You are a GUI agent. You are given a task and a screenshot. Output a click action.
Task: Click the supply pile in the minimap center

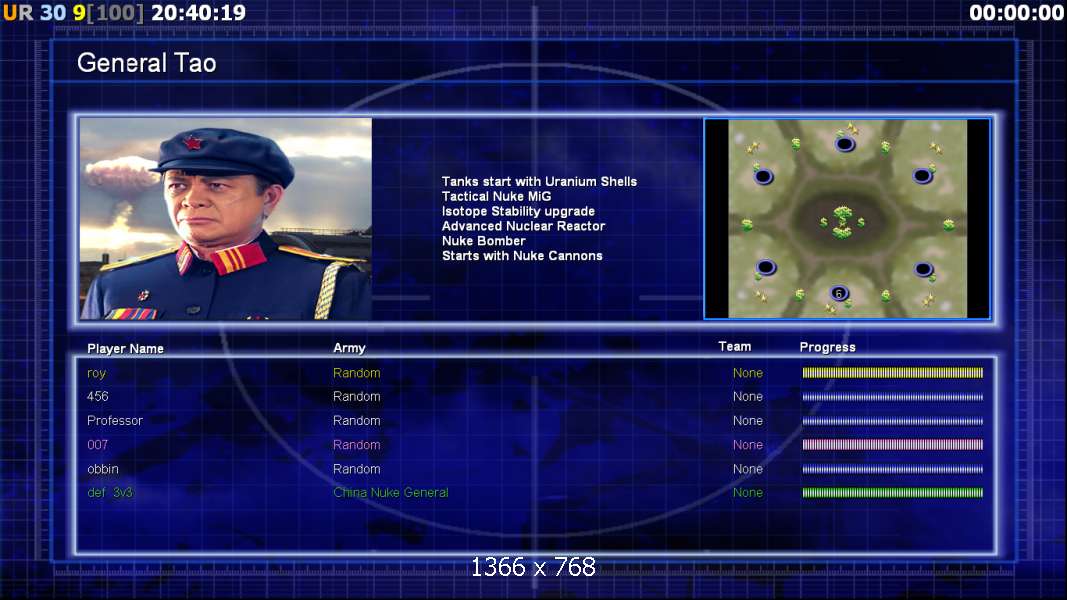pos(842,222)
